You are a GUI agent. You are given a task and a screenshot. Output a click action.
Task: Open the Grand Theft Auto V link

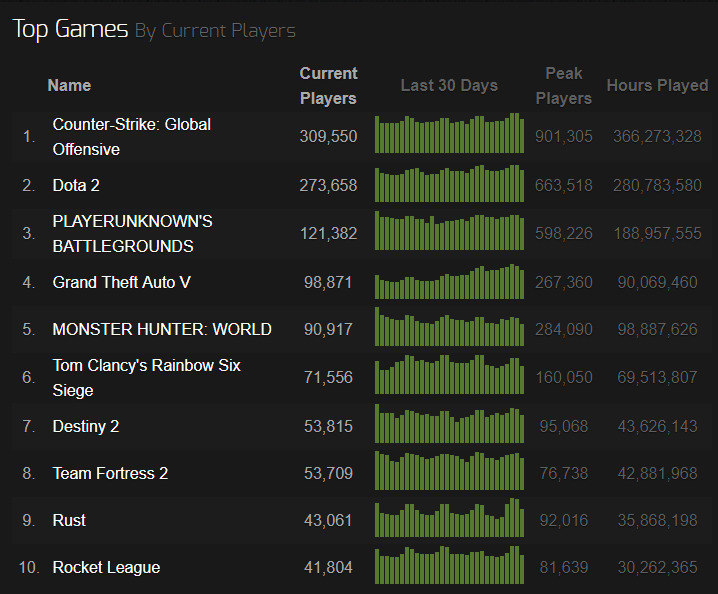pyautogui.click(x=121, y=283)
